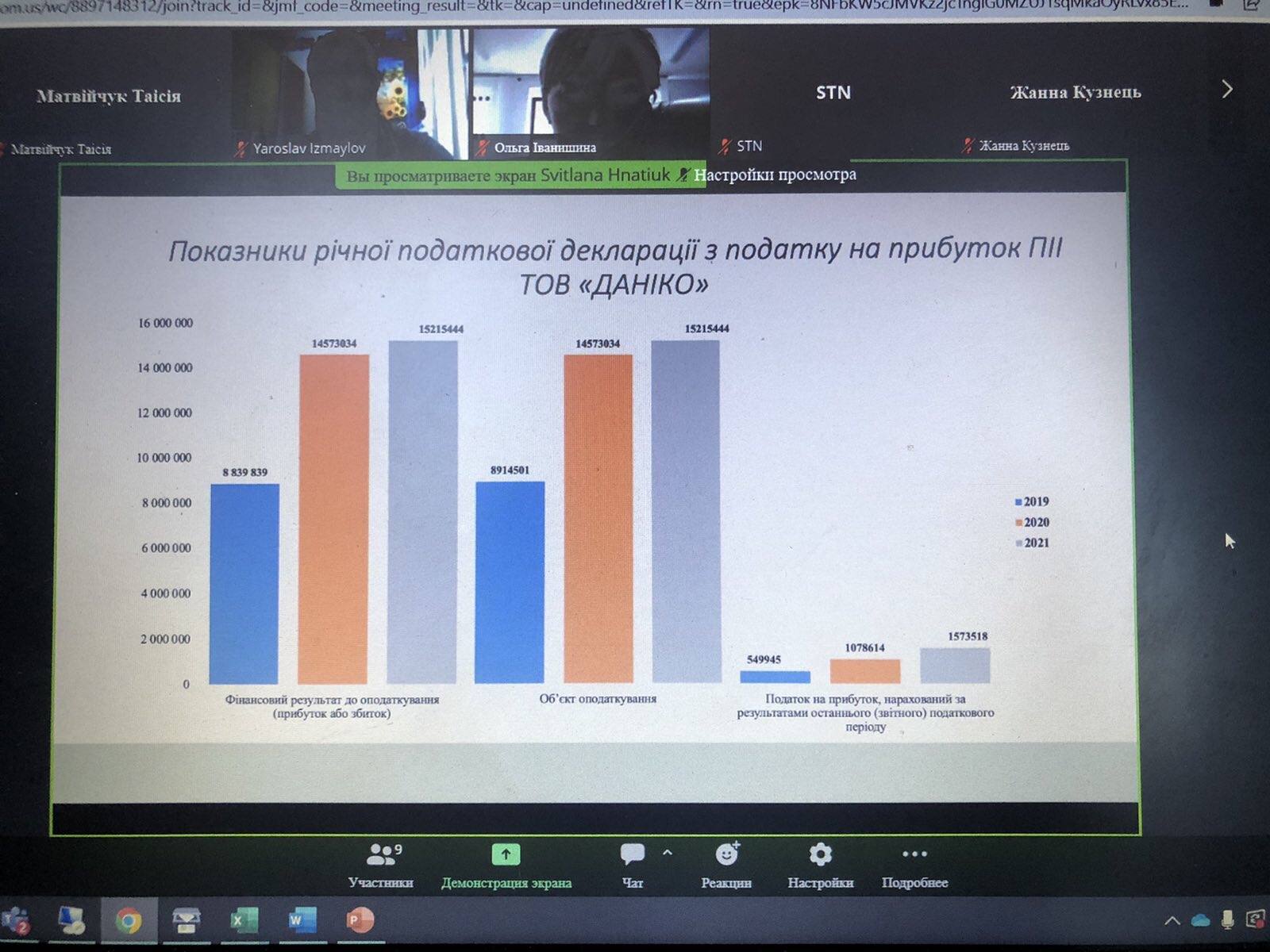Open Chrome browser in taskbar
The width and height of the screenshot is (1270, 952).
129,921
